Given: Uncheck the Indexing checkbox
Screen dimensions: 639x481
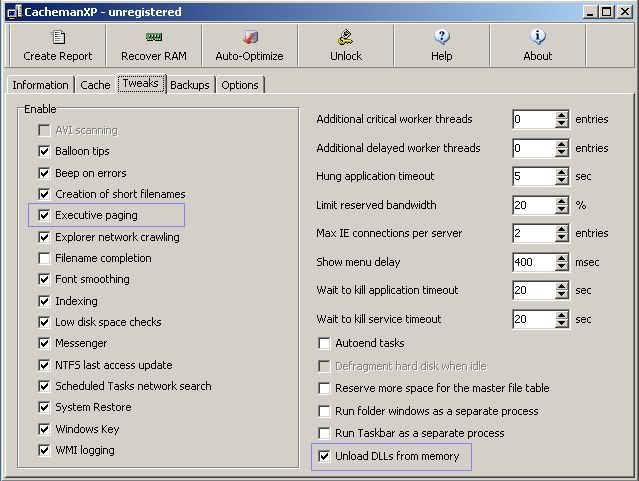Looking at the screenshot, I should coord(44,301).
